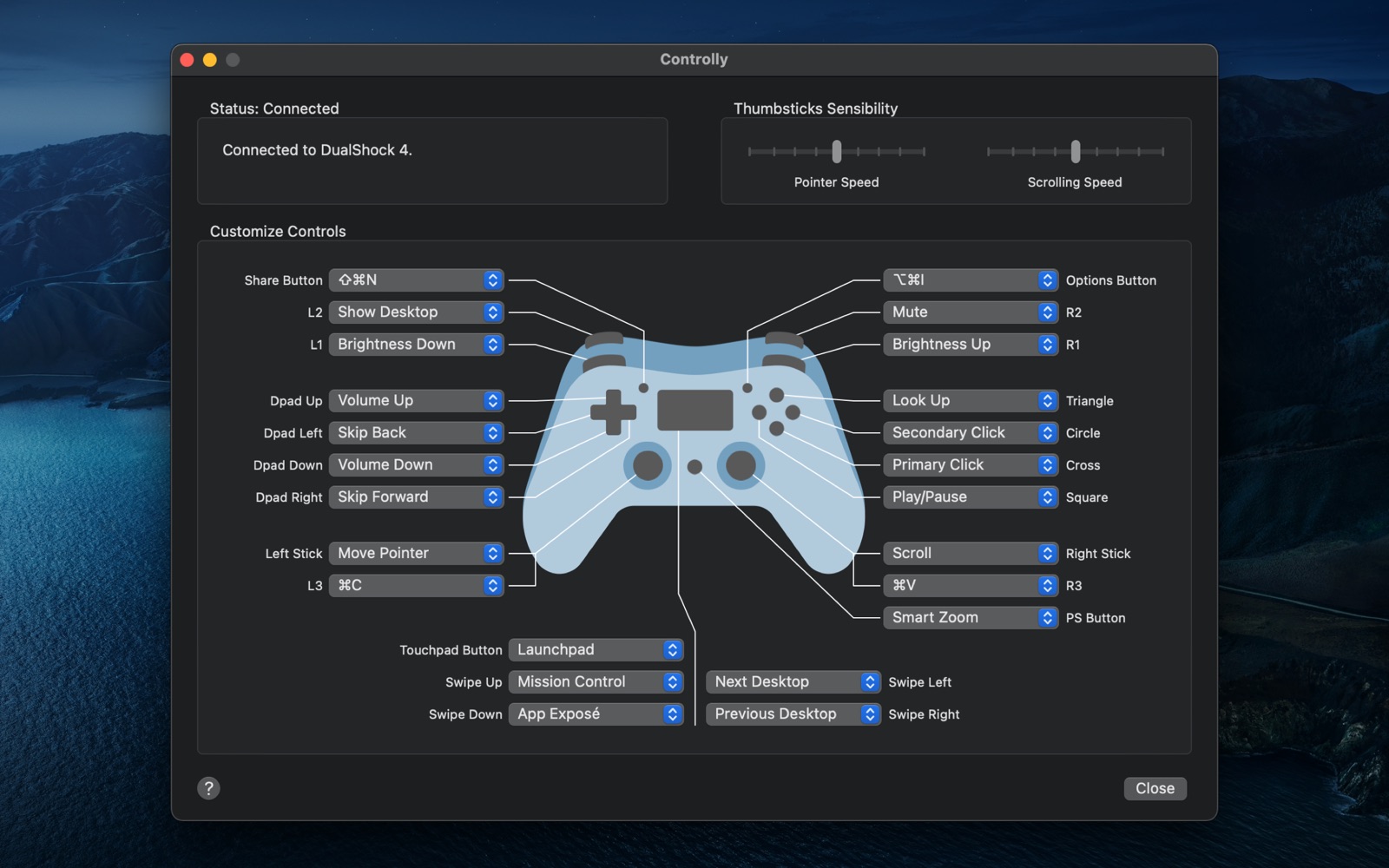Open the PS Button Smart Zoom dropdown
Viewport: 1389px width, 868px height.
[970, 618]
